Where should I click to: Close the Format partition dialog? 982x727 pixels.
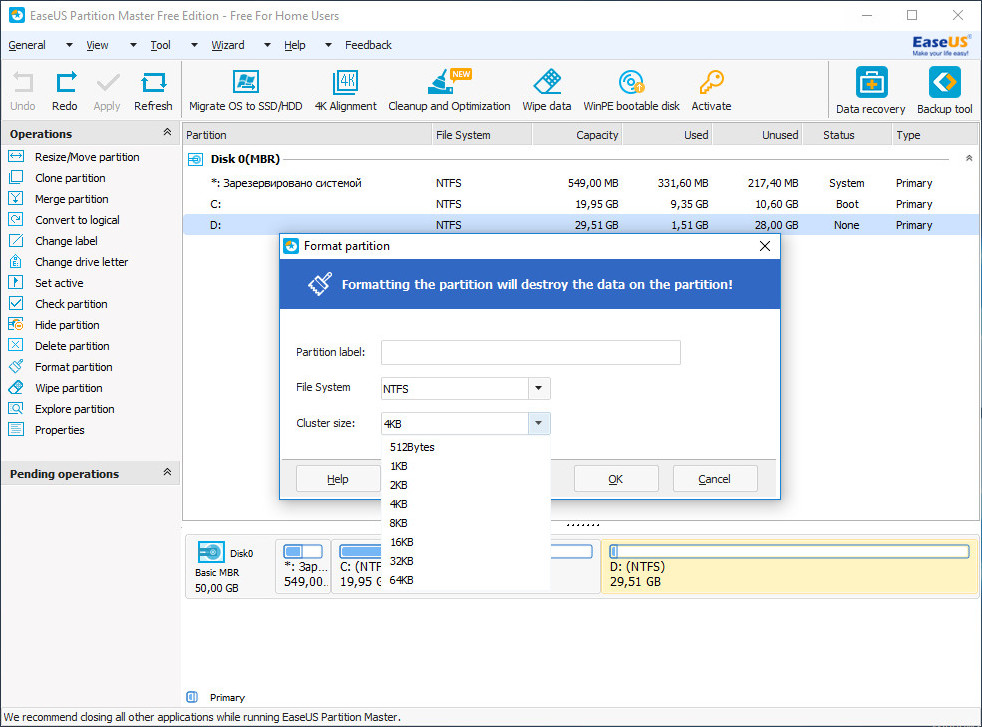765,246
